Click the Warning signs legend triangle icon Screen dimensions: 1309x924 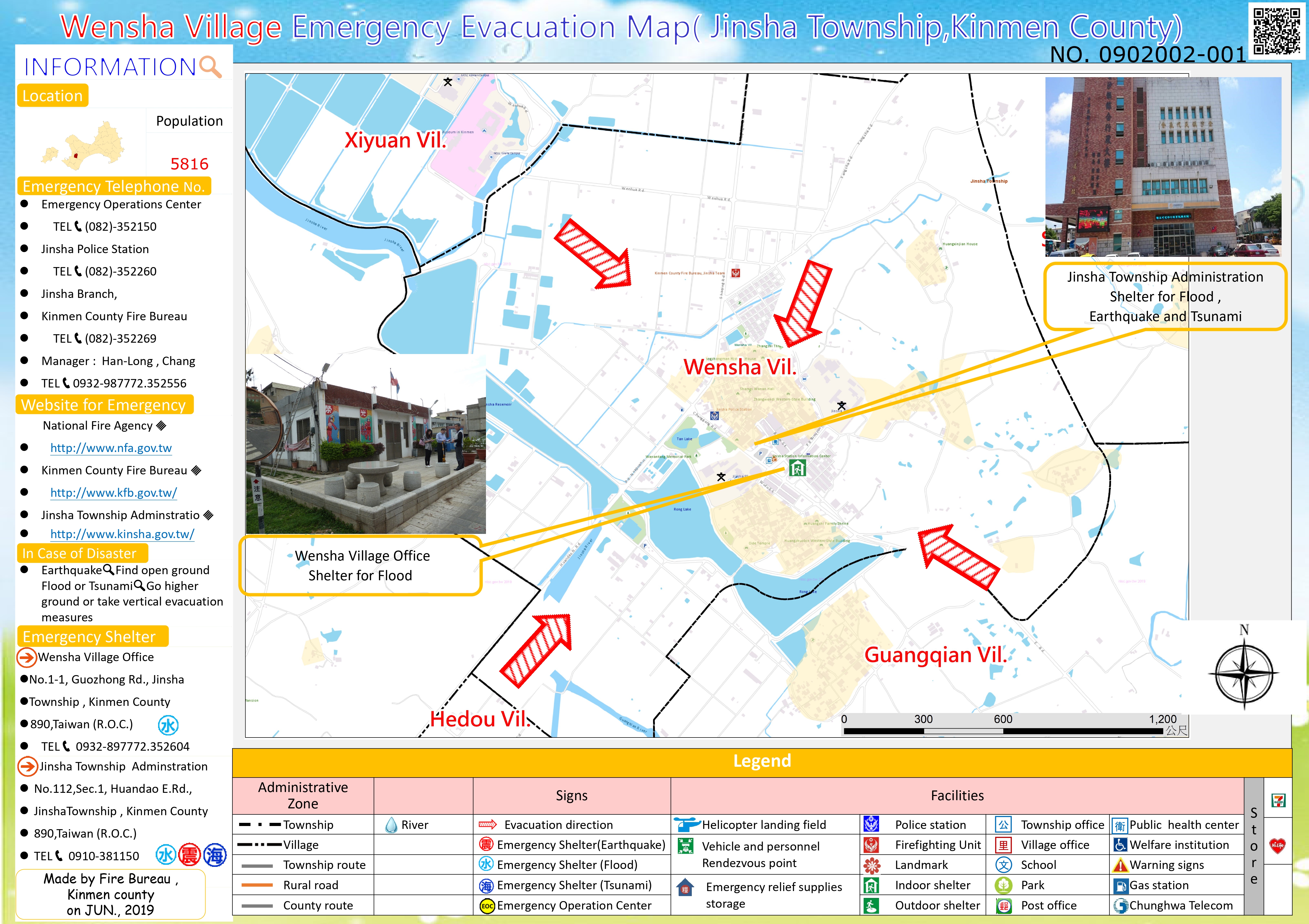click(x=1120, y=865)
